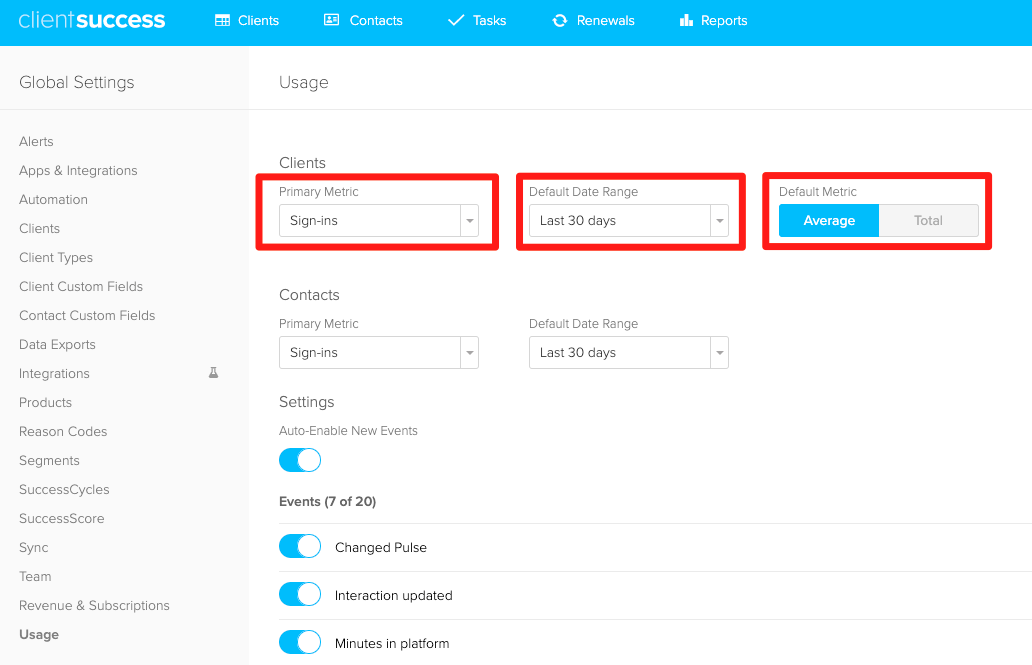Open the Revenue & Subscriptions settings
This screenshot has height=665, width=1032.
tap(94, 605)
